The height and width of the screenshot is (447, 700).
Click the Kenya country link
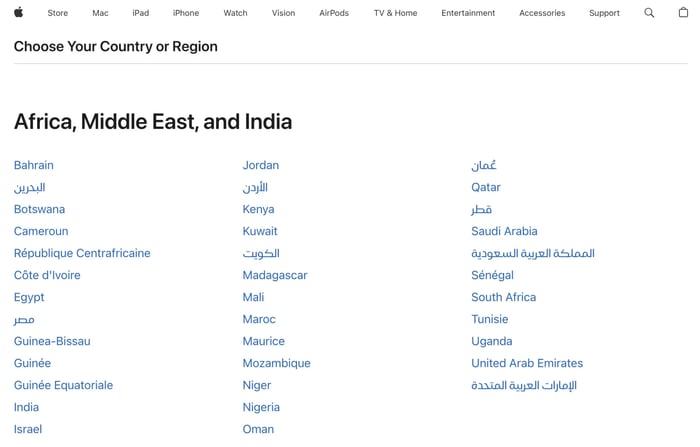[258, 209]
